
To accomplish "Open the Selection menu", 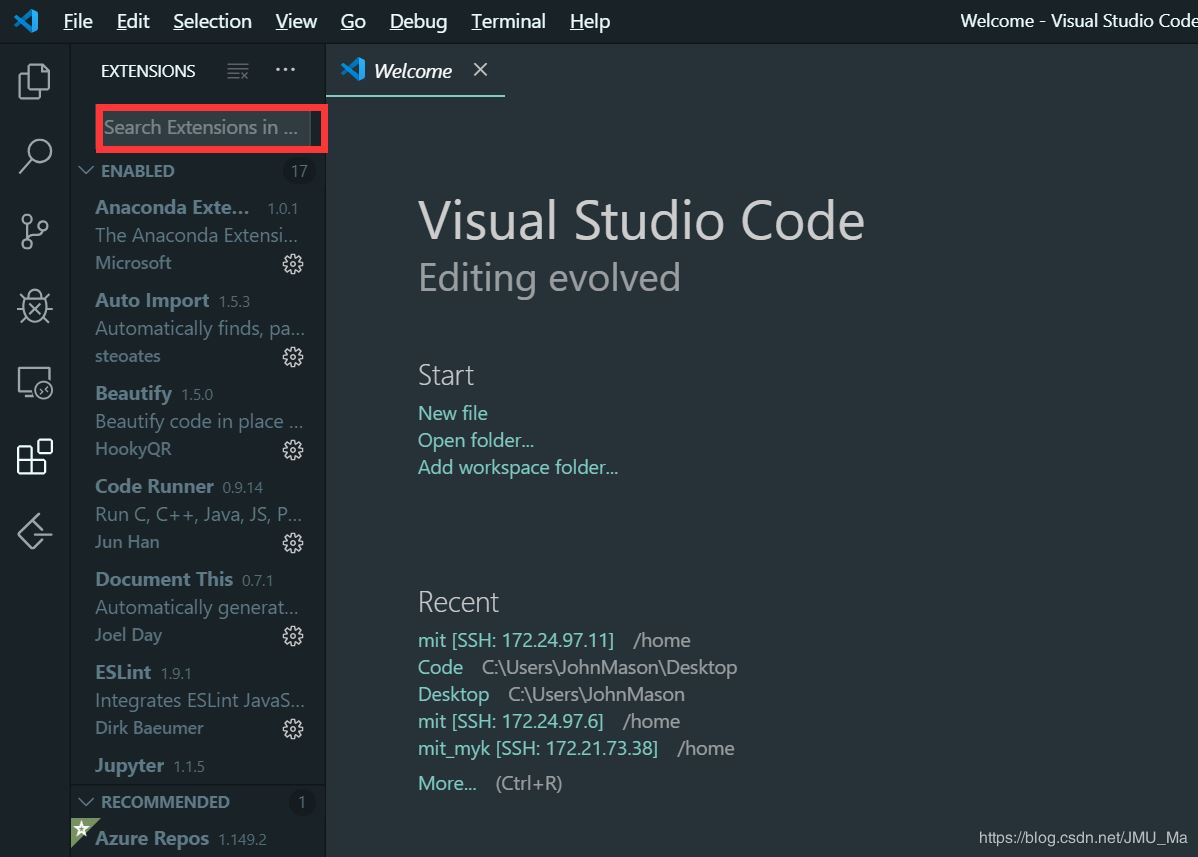I will coord(212,21).
